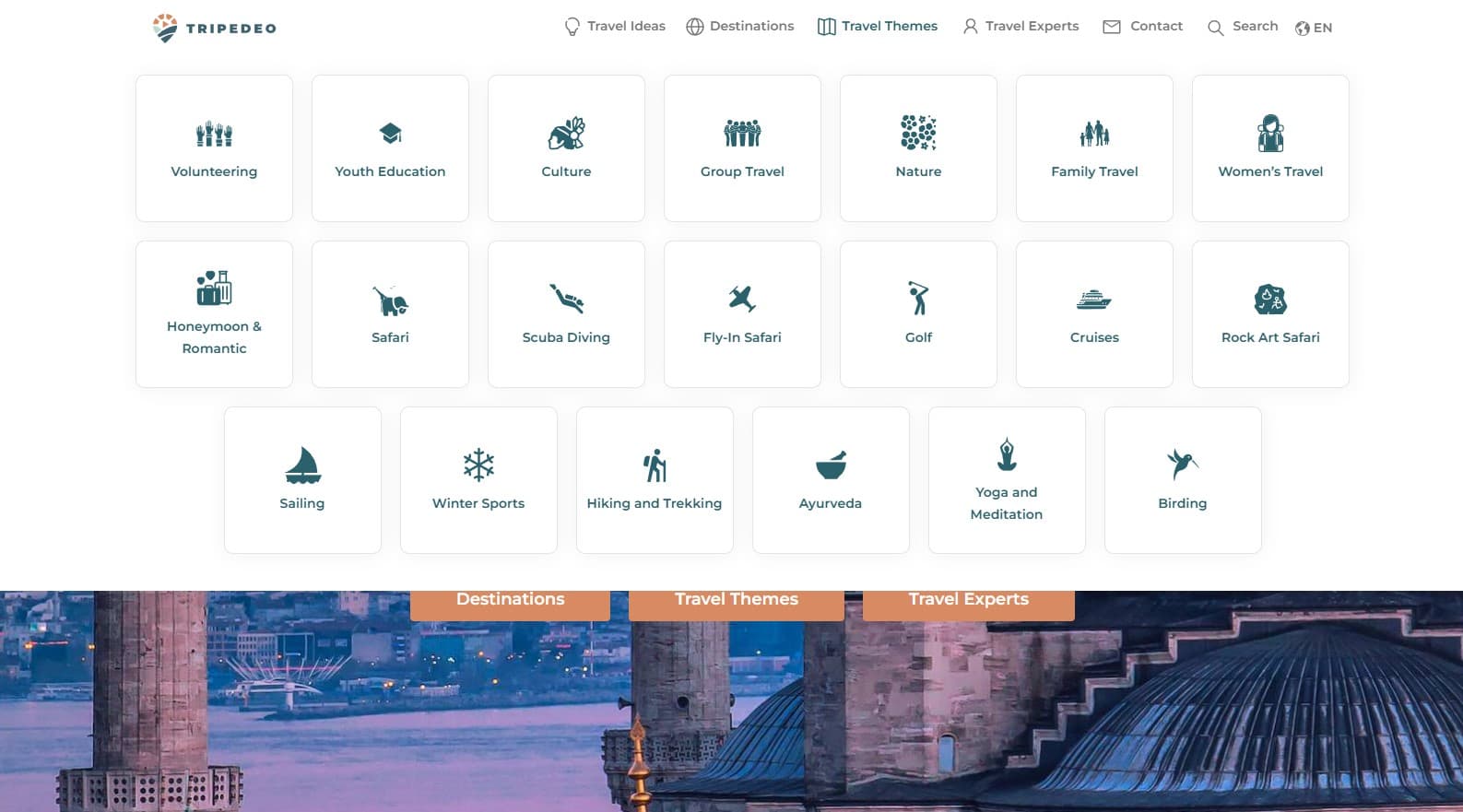This screenshot has width=1463, height=812.
Task: Click the Nature dots icon
Action: click(918, 133)
